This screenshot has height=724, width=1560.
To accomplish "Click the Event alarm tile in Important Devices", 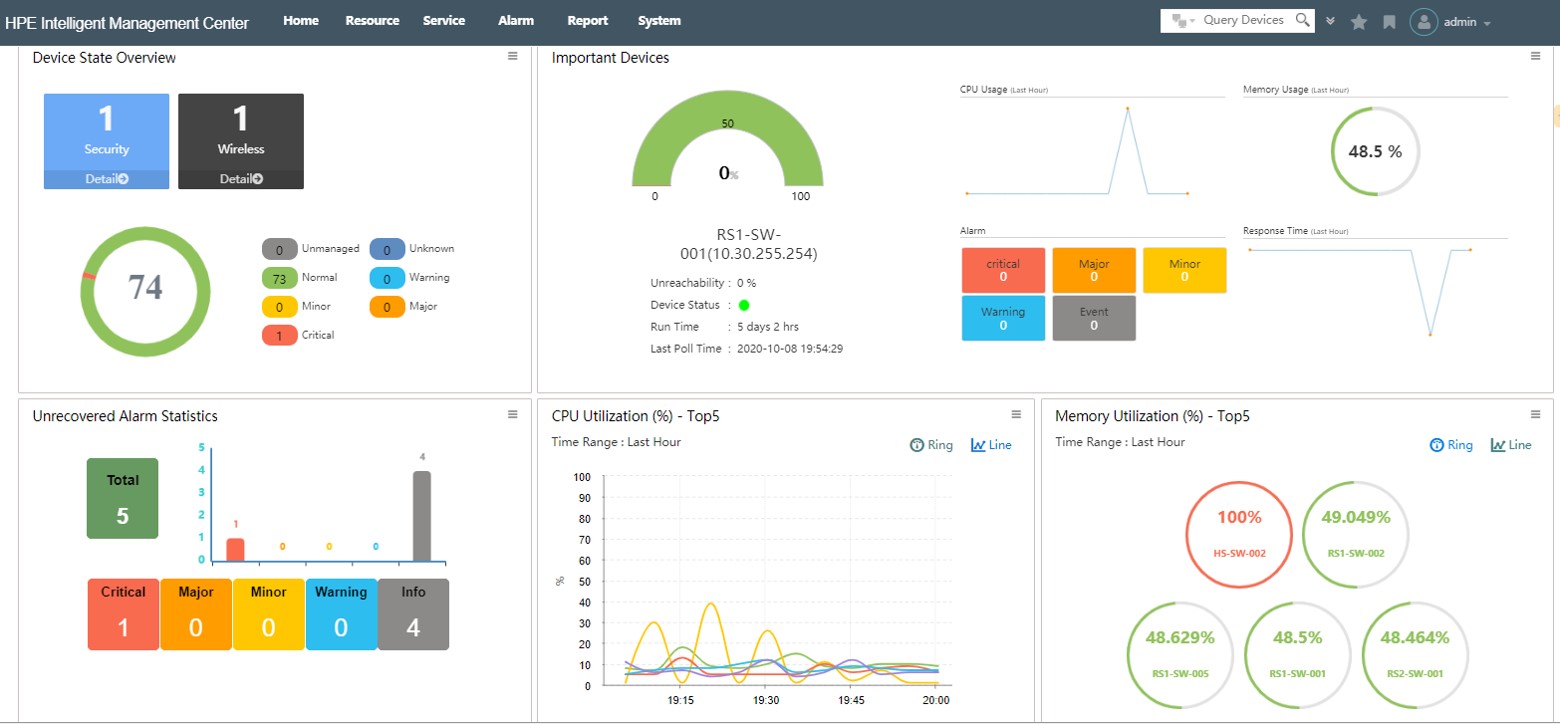I will coord(1094,318).
